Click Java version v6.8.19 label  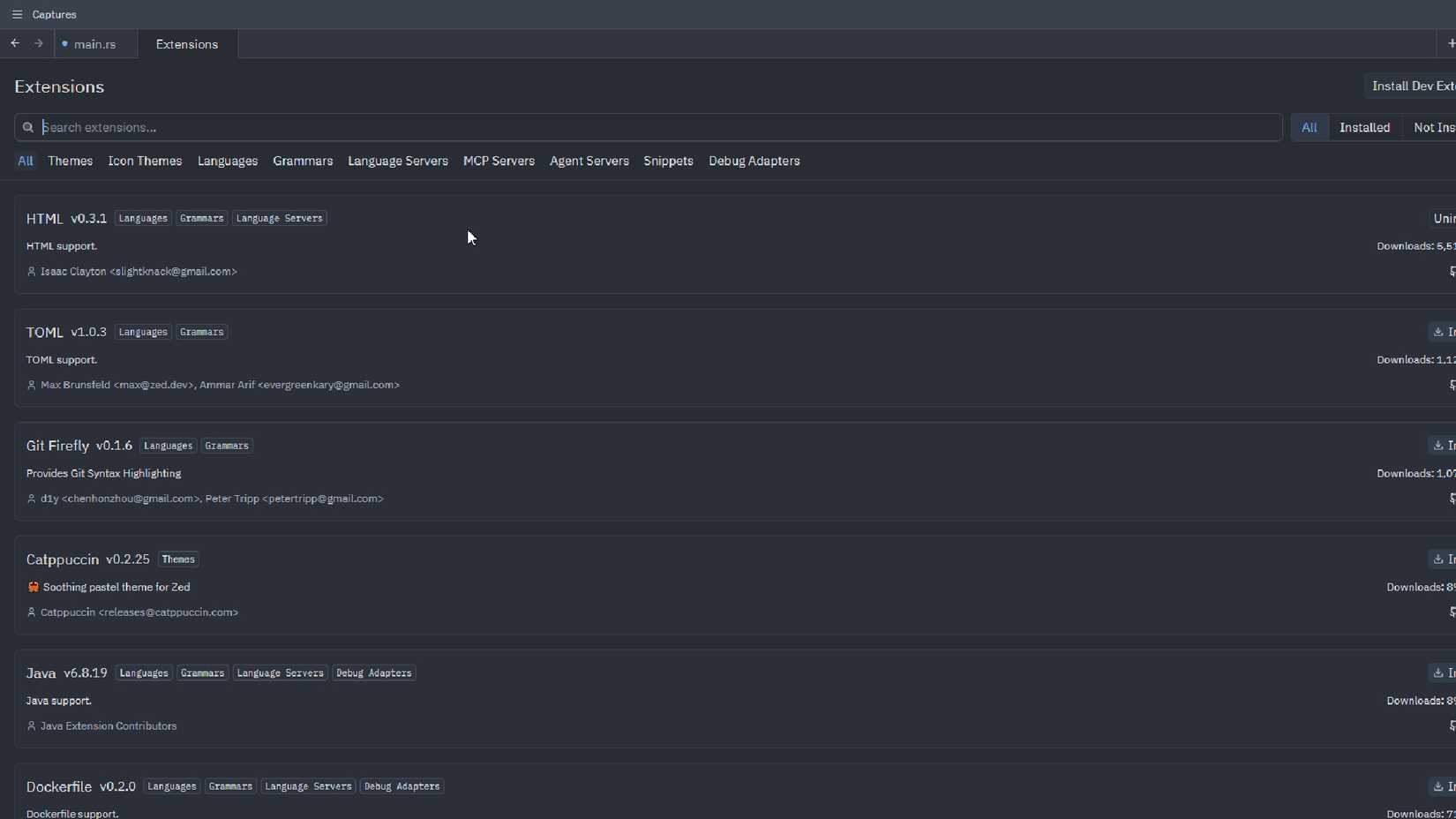click(x=86, y=673)
